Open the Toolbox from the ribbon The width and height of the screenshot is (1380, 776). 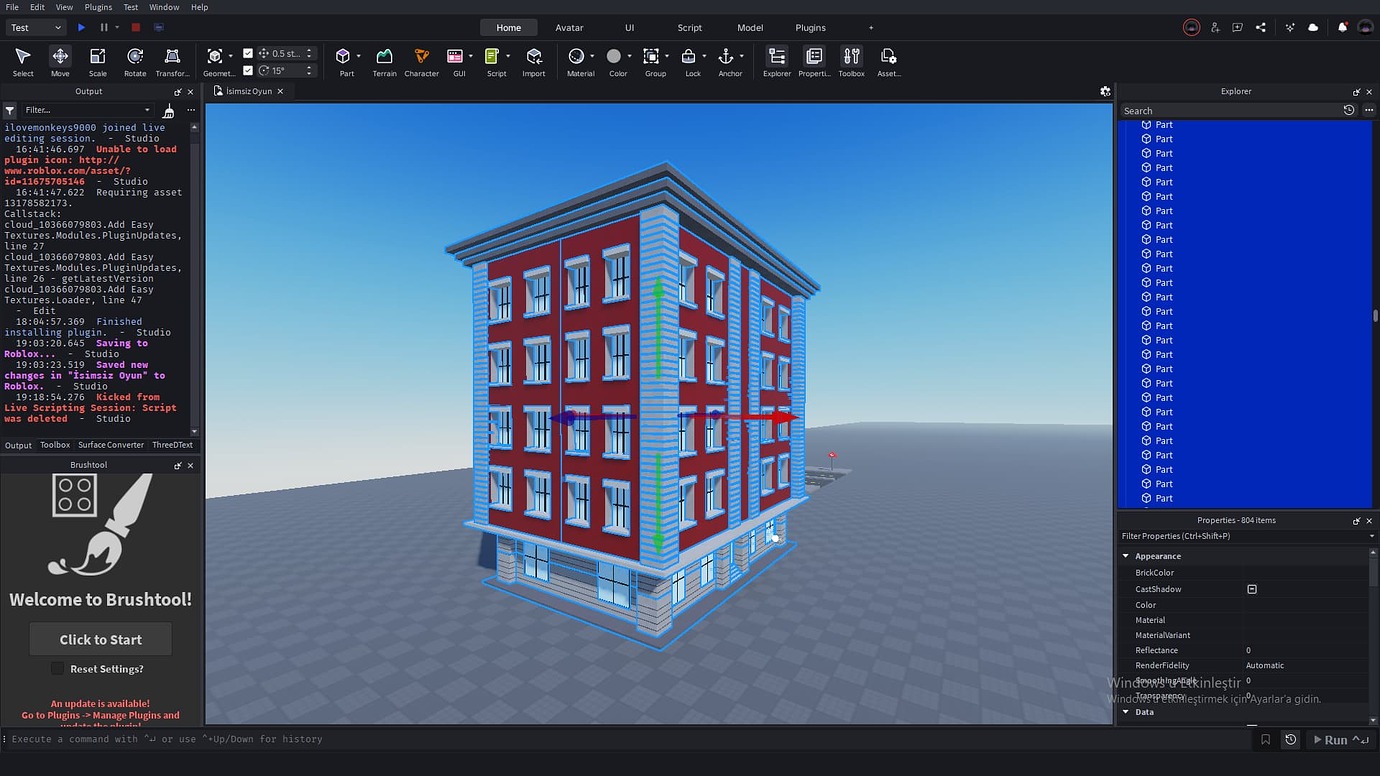click(x=851, y=62)
